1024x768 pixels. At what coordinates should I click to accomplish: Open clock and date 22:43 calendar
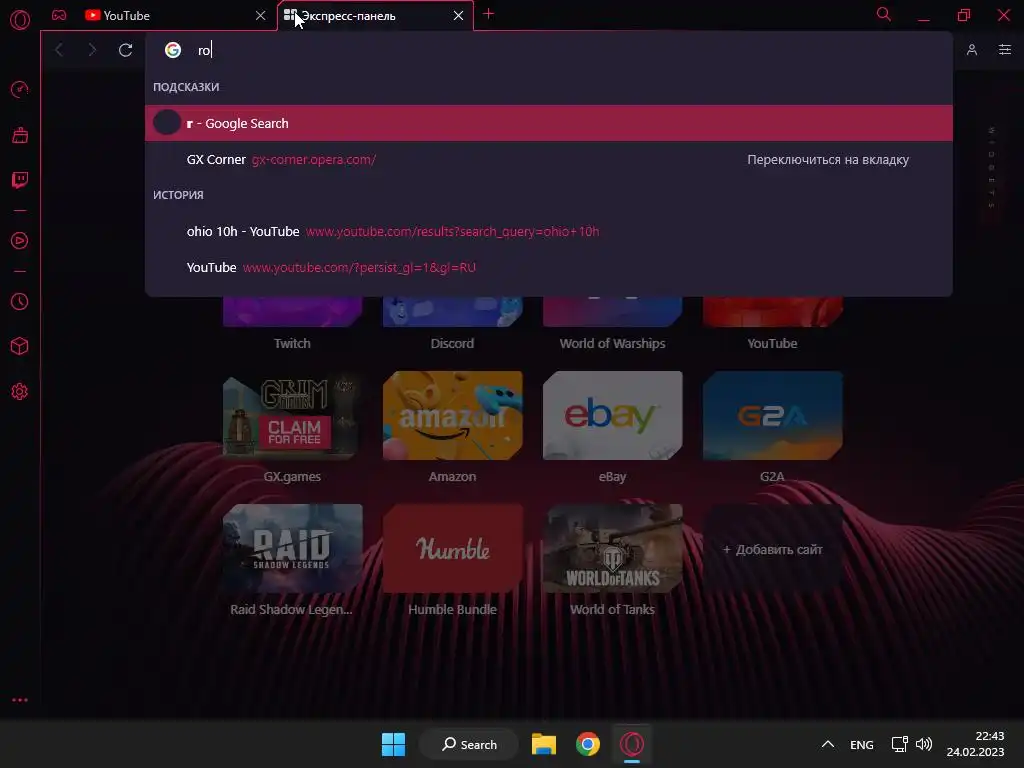coord(975,744)
